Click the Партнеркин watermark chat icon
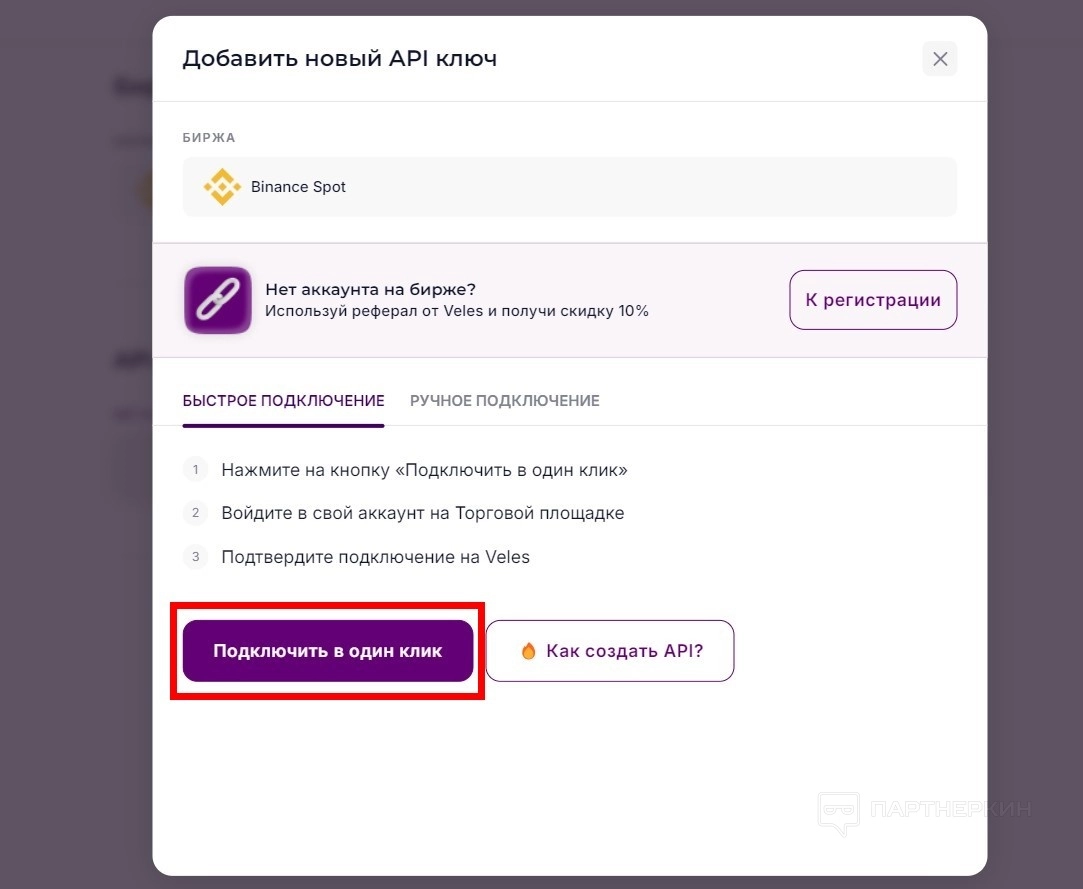The width and height of the screenshot is (1083, 889). [838, 812]
